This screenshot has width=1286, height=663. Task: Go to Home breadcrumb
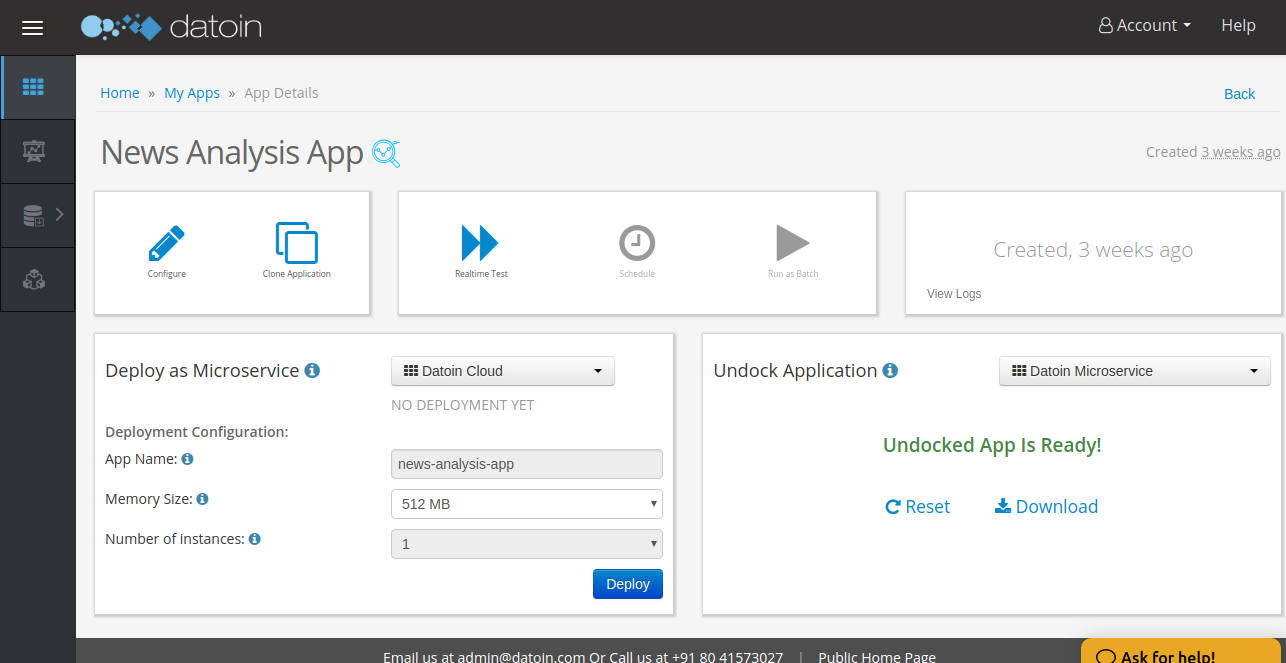point(120,93)
